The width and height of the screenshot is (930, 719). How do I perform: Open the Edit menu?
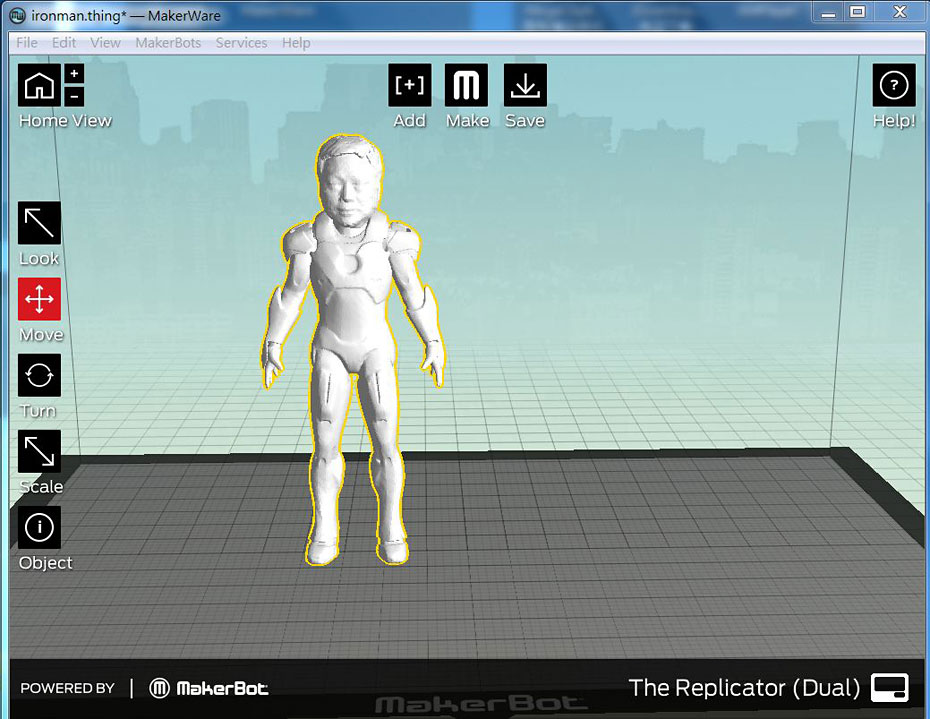point(63,43)
